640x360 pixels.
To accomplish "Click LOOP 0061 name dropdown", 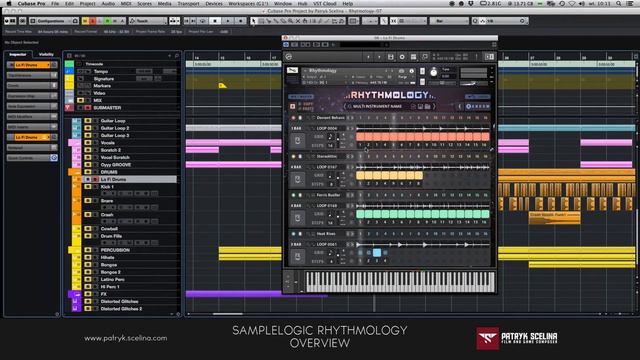I will (327, 244).
